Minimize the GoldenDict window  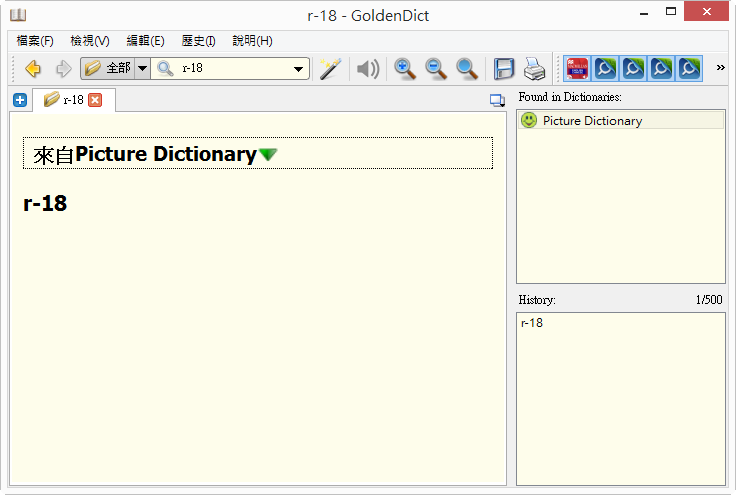(644, 13)
